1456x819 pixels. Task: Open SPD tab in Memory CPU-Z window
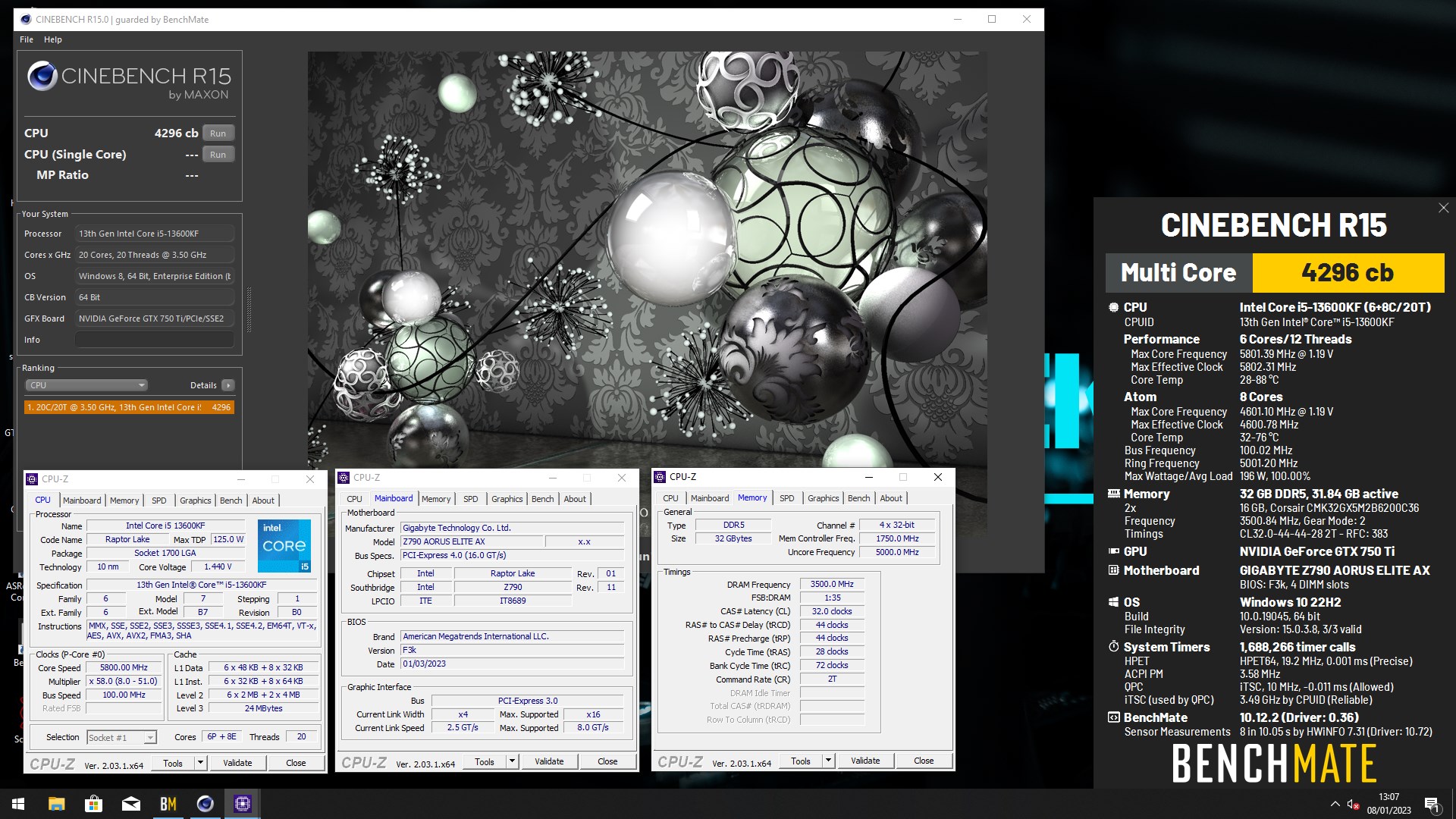787,498
